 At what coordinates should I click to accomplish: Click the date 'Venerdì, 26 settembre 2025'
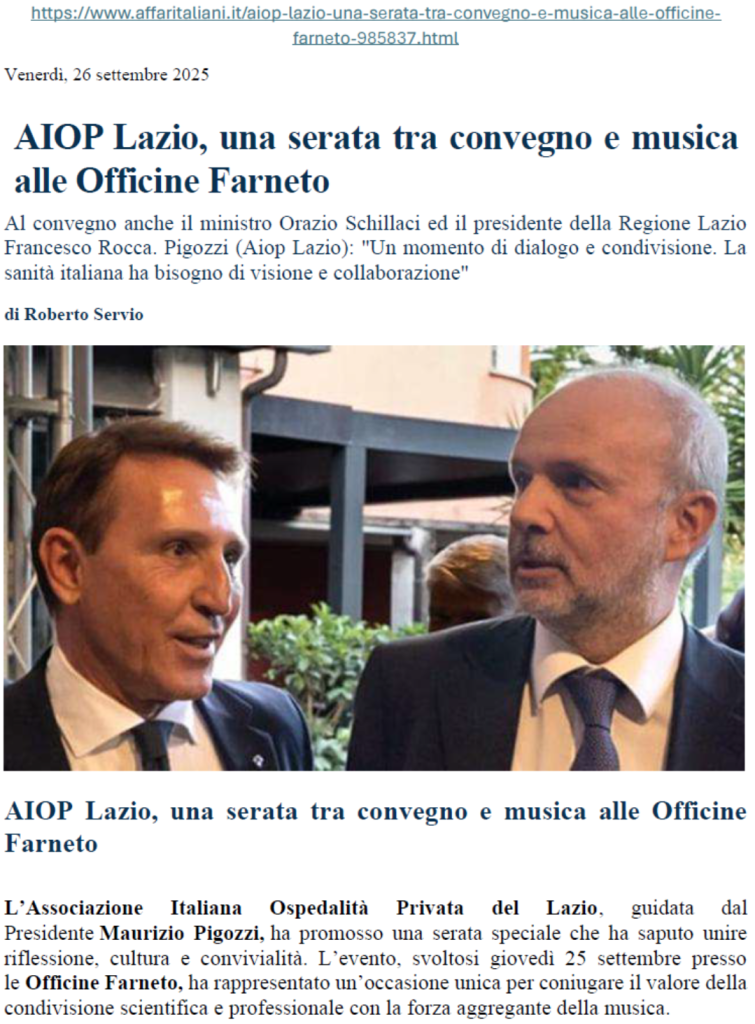(107, 74)
